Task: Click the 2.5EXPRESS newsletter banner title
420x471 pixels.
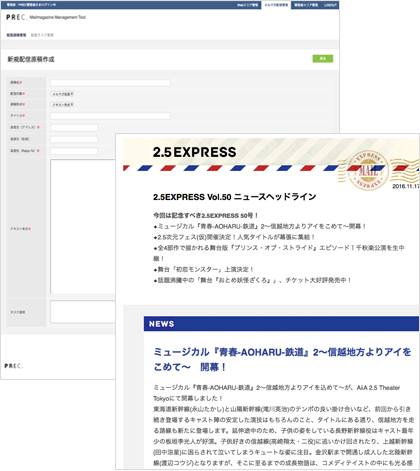Action: pyautogui.click(x=194, y=152)
